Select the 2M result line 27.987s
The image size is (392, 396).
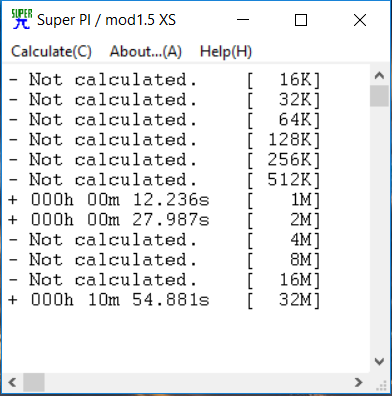pos(164,220)
